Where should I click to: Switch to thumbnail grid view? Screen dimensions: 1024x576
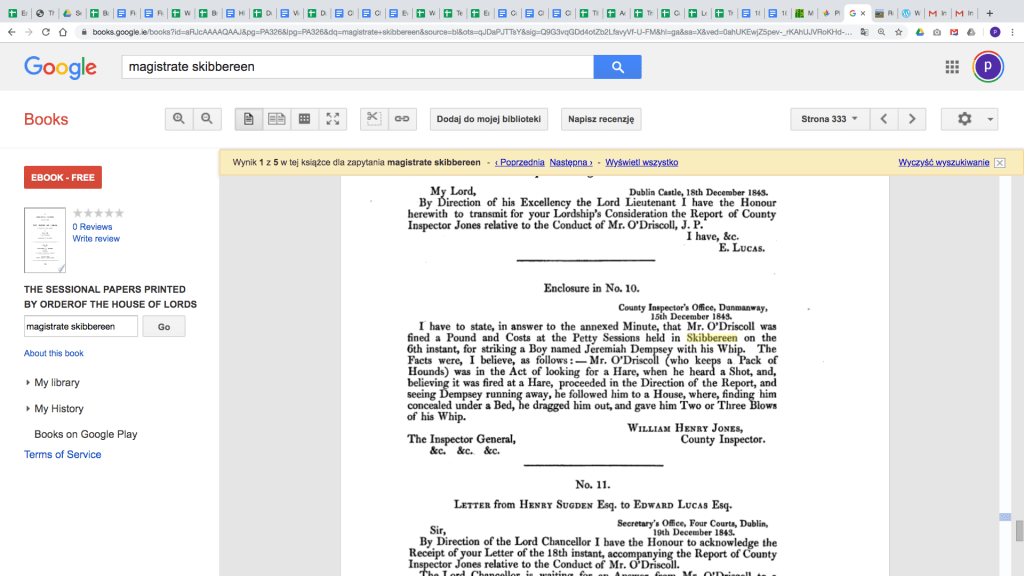(305, 119)
